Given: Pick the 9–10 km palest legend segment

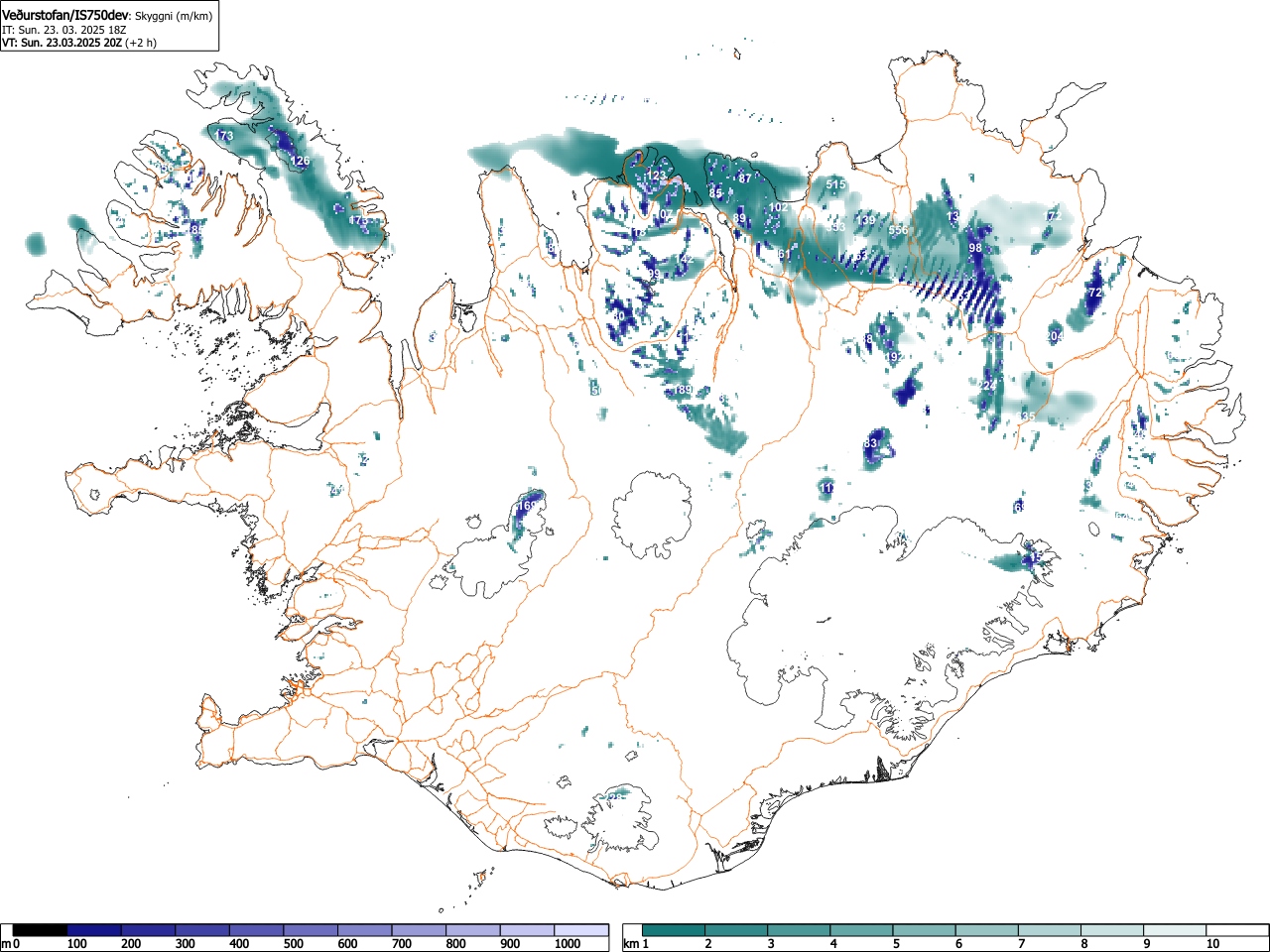Looking at the screenshot, I should point(1177,930).
